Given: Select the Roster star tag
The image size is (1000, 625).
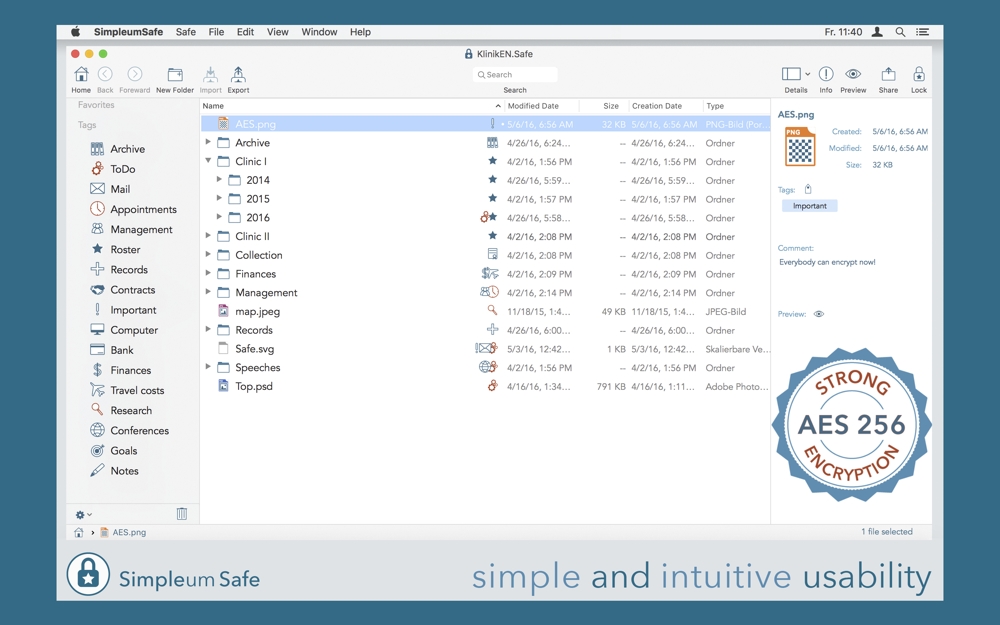Looking at the screenshot, I should point(115,249).
